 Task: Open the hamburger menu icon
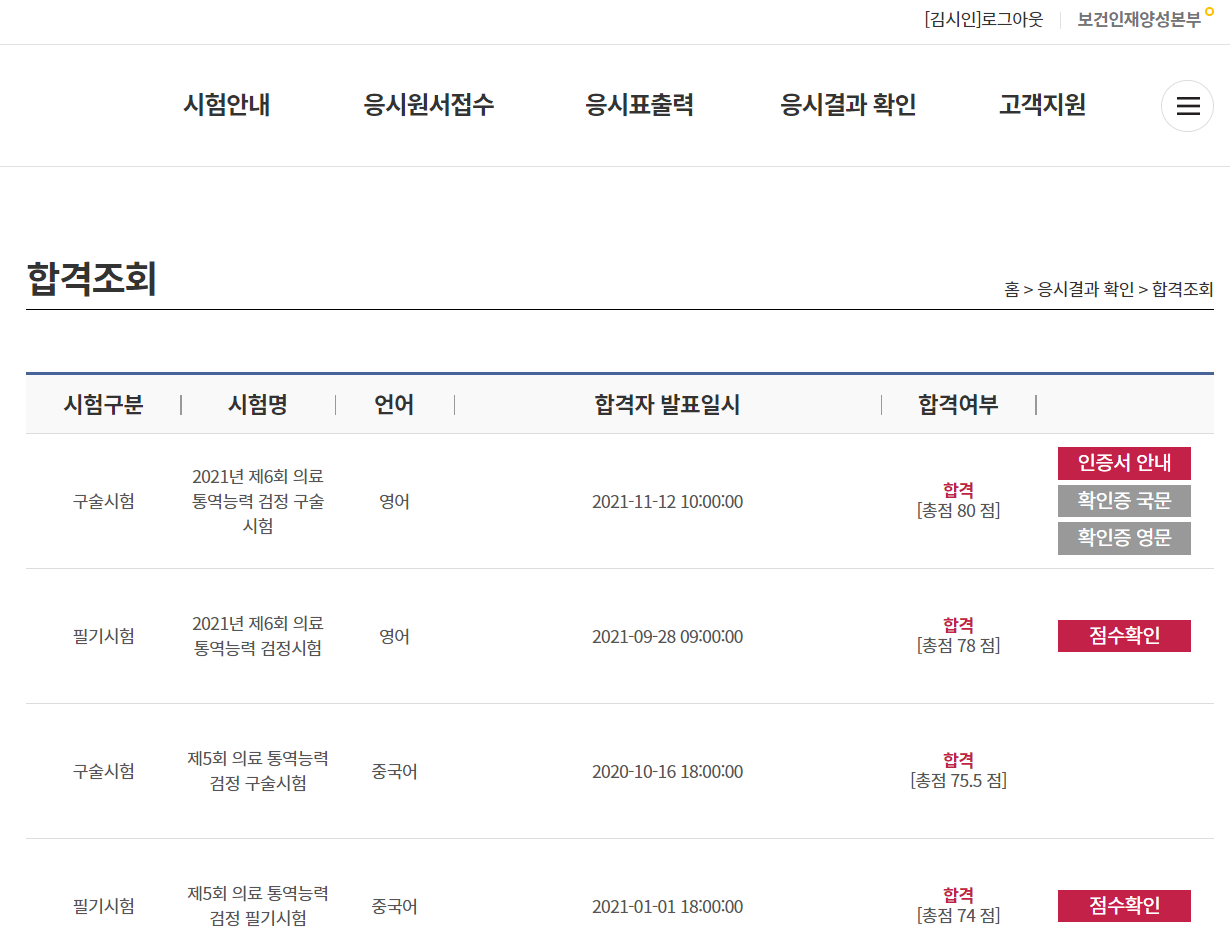click(x=1187, y=106)
